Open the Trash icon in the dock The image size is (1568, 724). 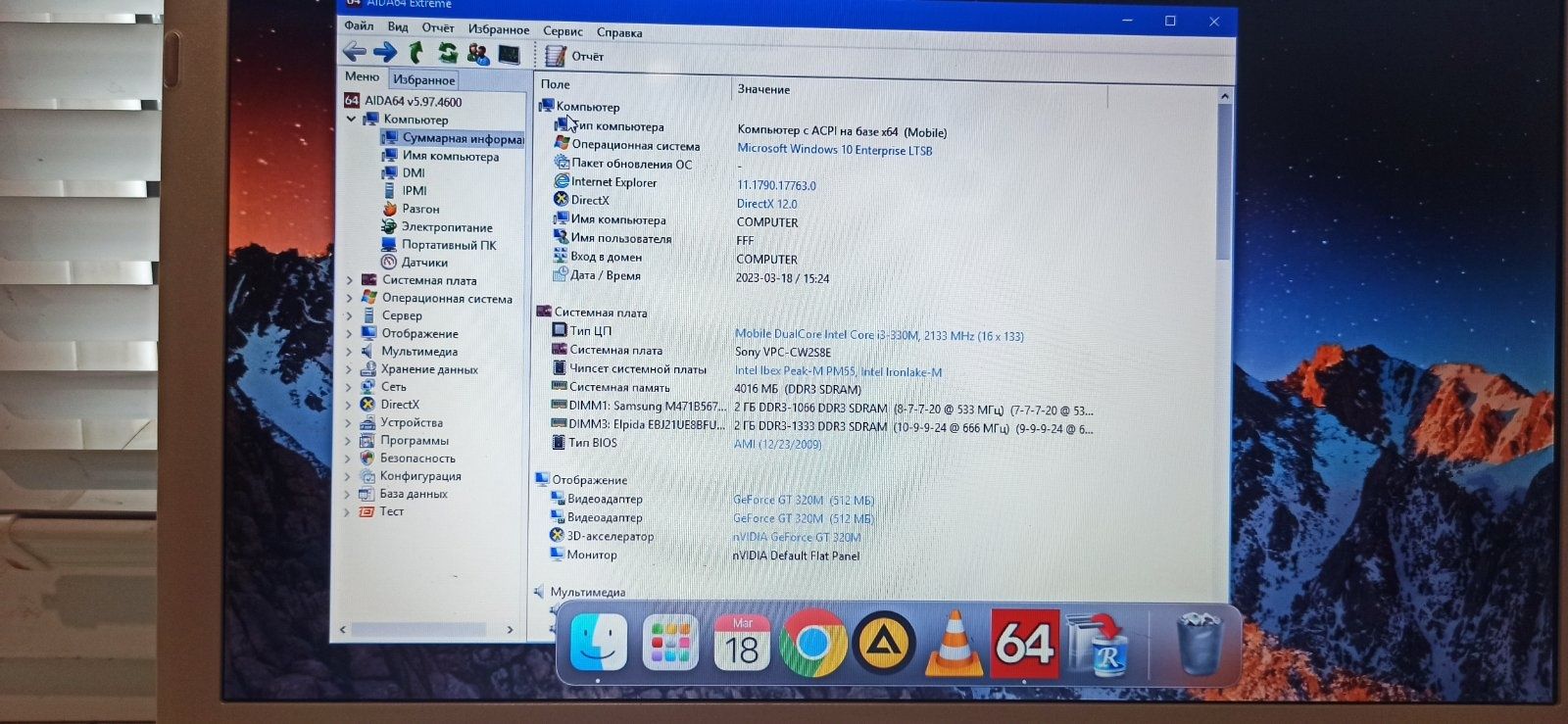click(1200, 643)
